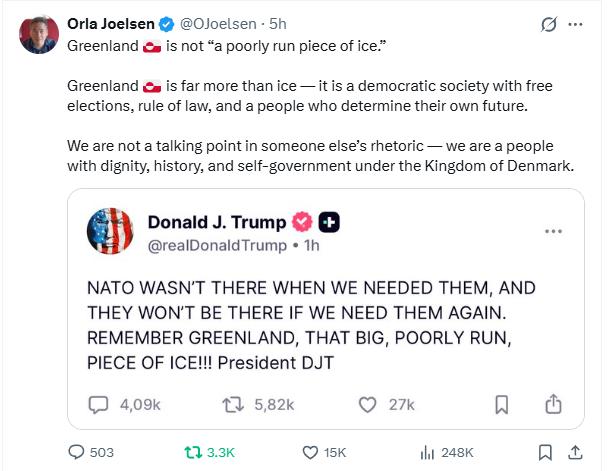Click the quoted post's 27k heart icon

point(367,404)
